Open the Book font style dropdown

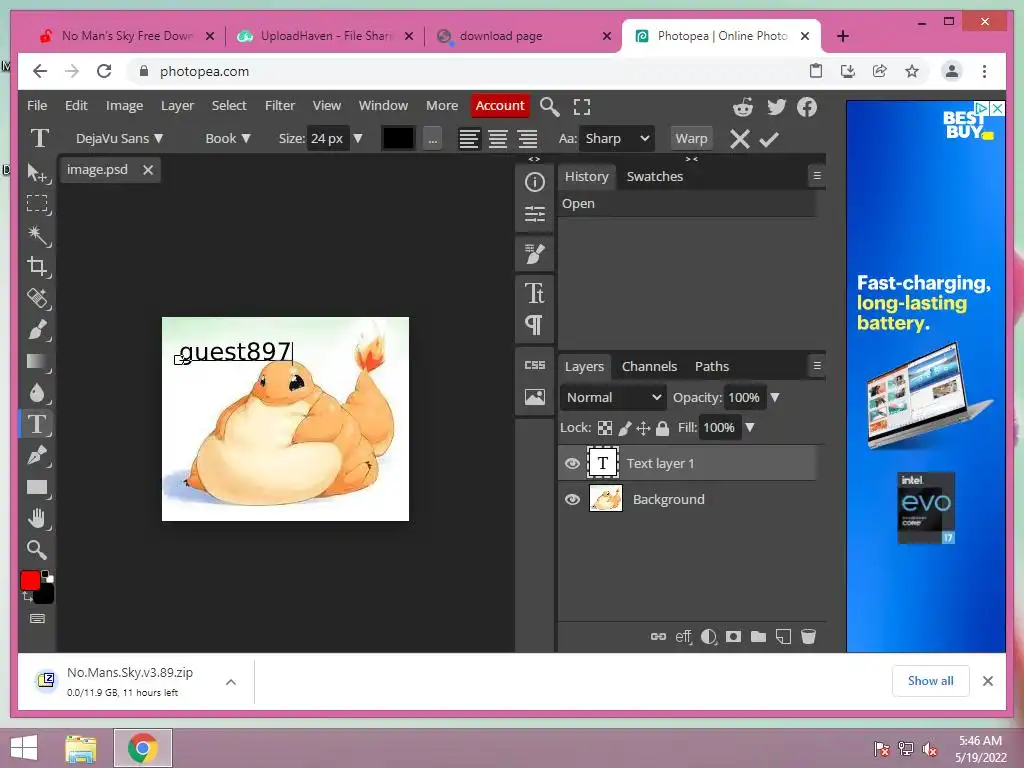(227, 138)
